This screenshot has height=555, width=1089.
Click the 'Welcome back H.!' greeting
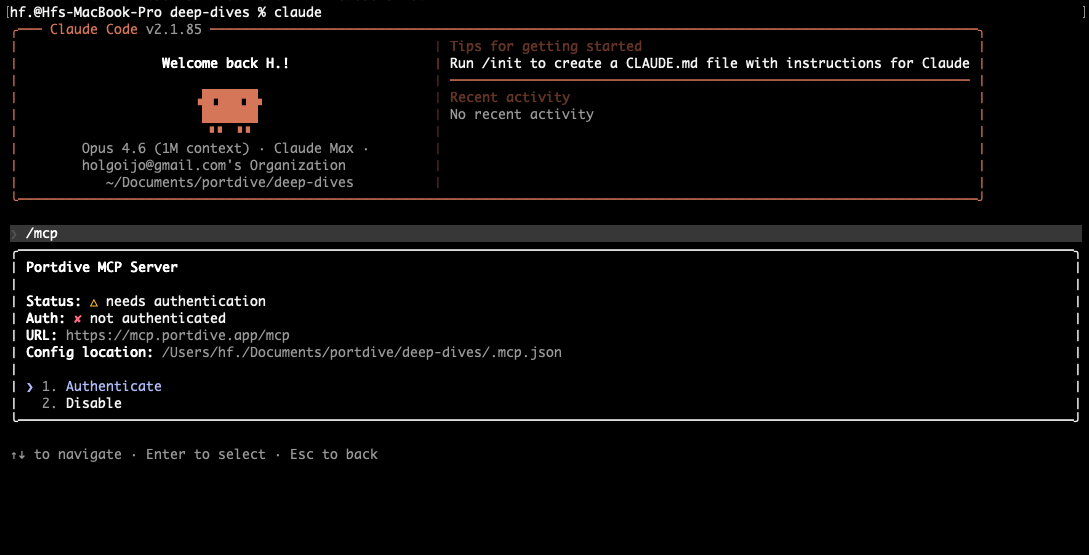click(x=226, y=63)
